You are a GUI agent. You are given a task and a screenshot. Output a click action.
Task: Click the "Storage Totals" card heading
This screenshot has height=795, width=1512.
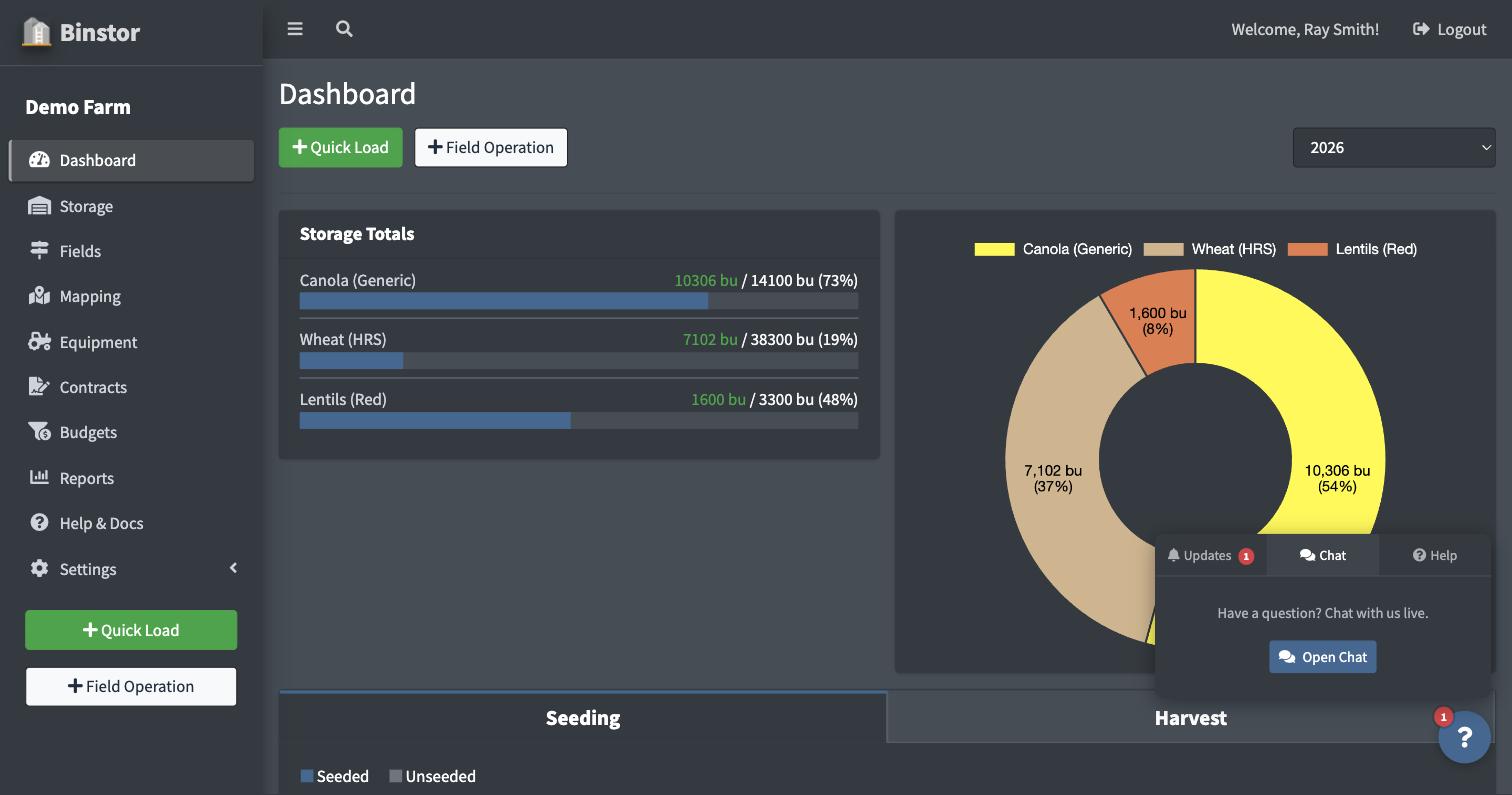(x=357, y=234)
